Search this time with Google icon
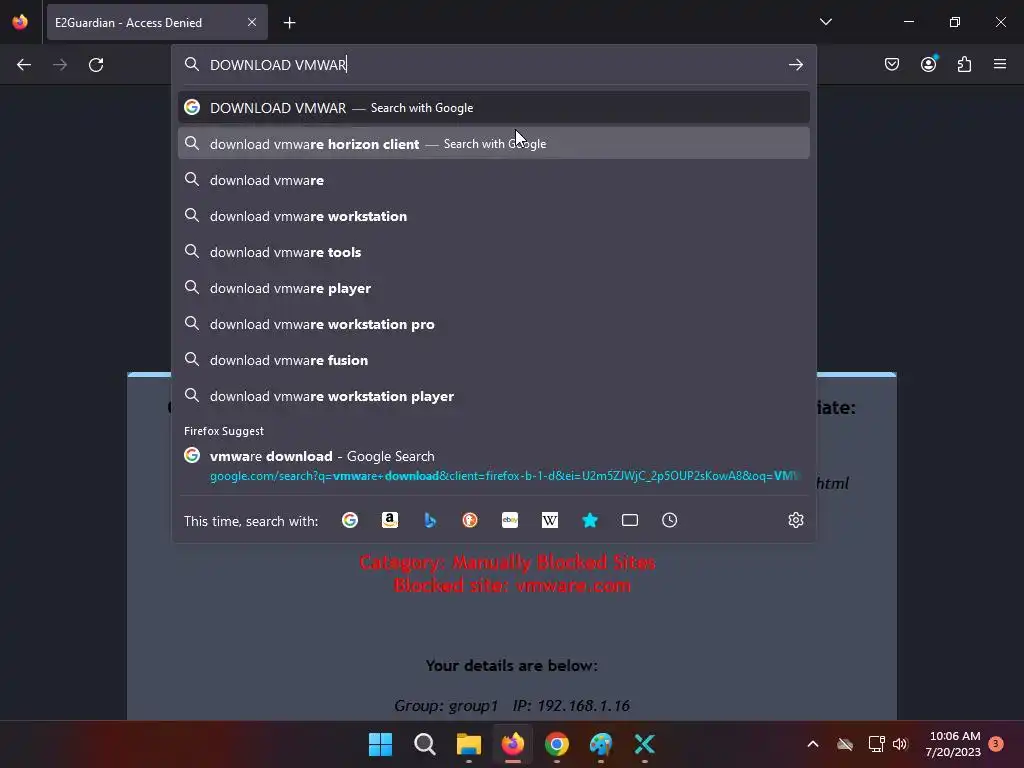The width and height of the screenshot is (1024, 768). 350,520
